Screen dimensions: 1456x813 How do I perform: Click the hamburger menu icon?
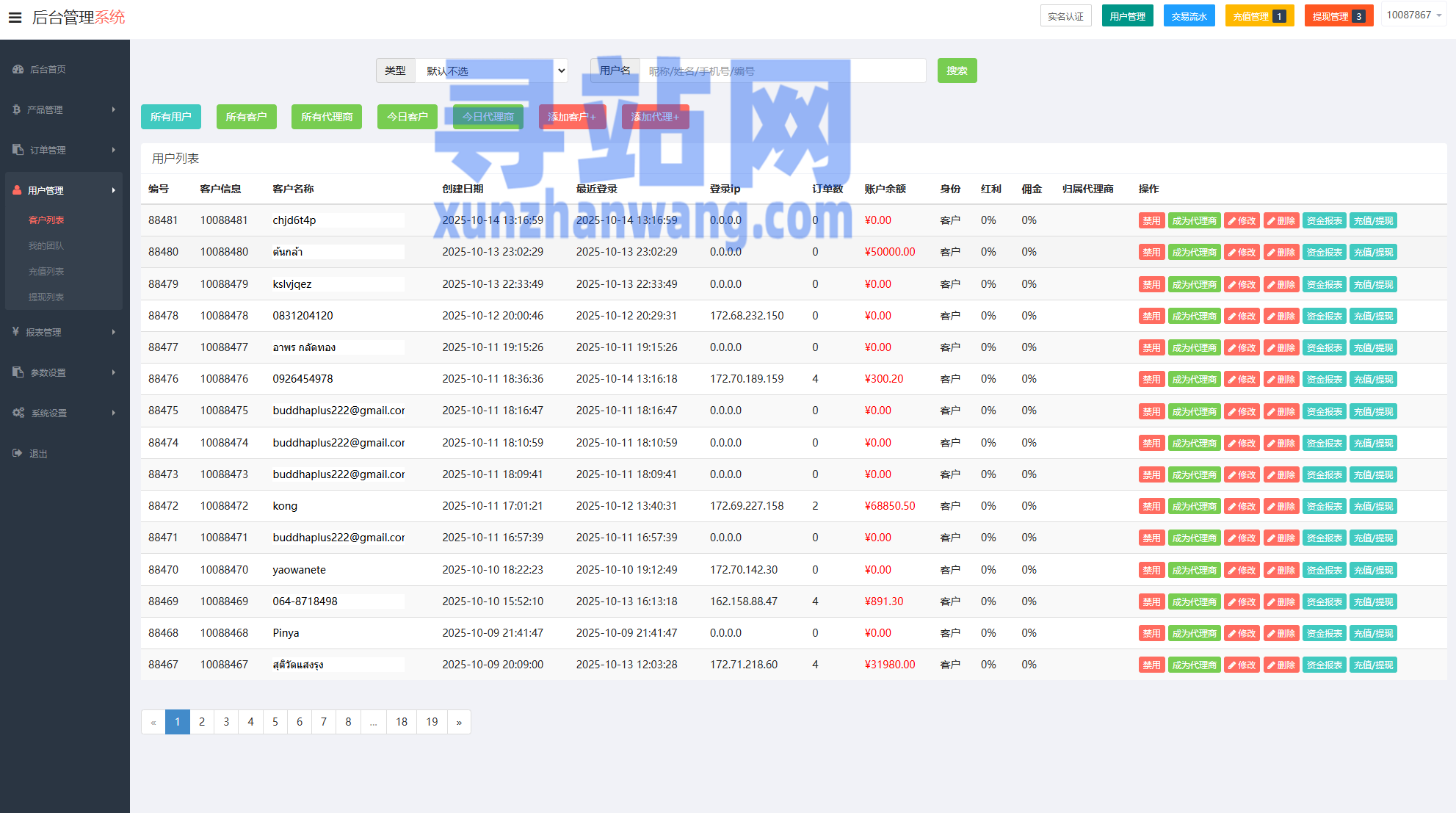point(15,17)
